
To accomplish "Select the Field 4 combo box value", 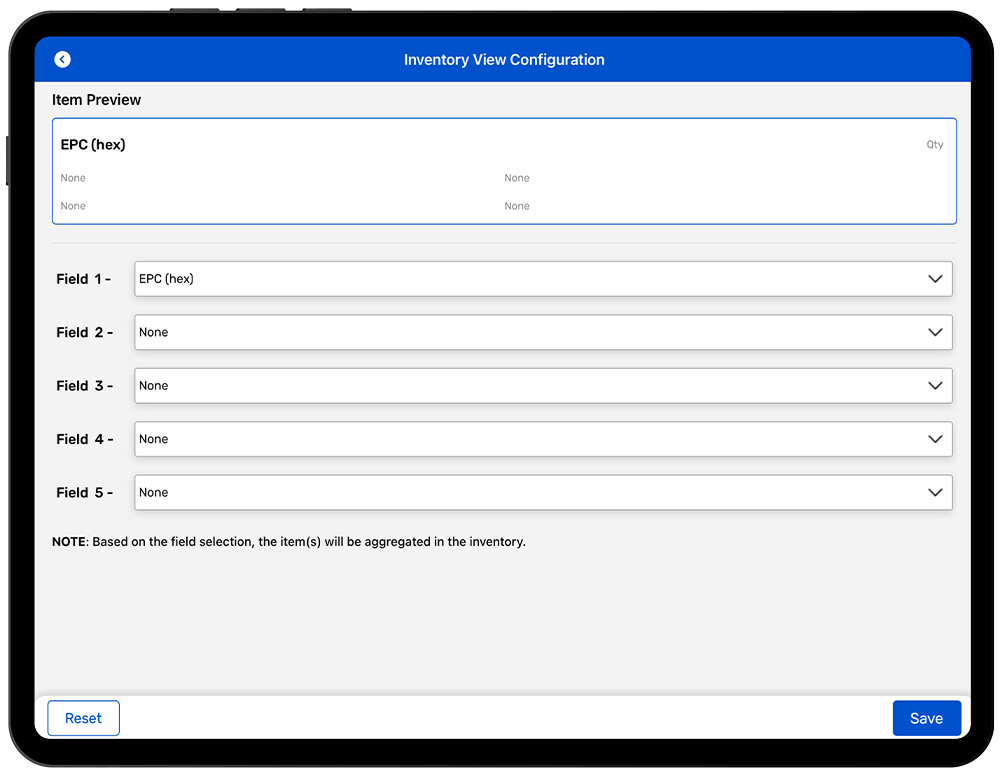I will pos(530,439).
